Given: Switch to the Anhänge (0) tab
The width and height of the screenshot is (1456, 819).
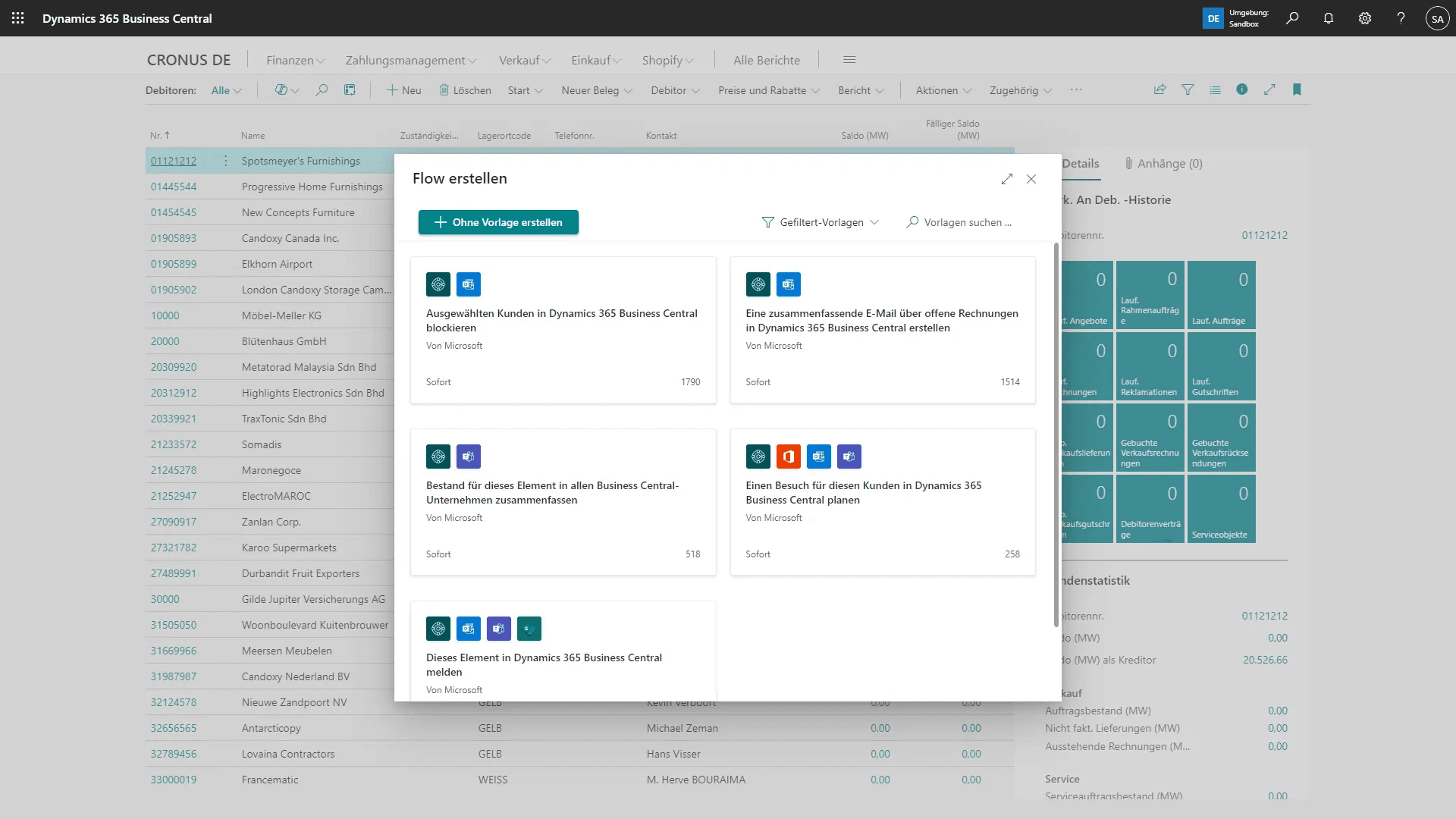Looking at the screenshot, I should click(1164, 163).
